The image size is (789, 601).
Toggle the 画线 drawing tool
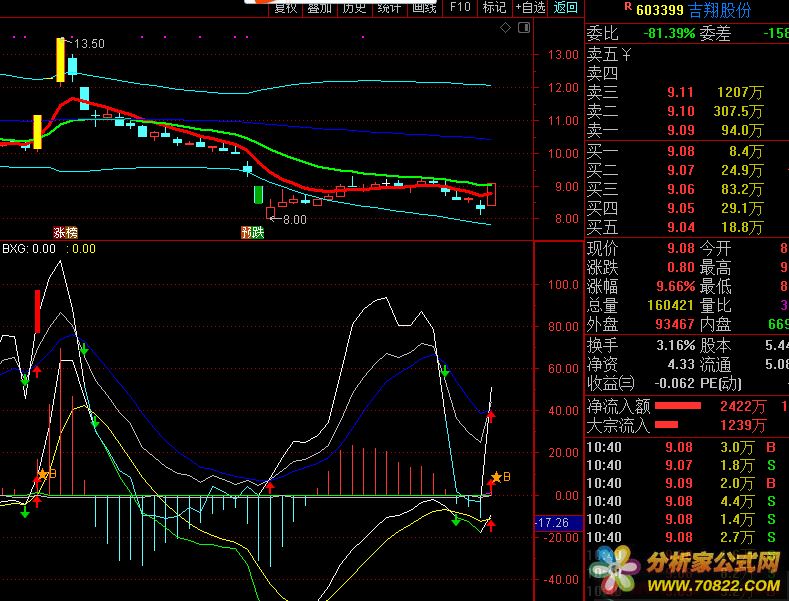coord(424,7)
